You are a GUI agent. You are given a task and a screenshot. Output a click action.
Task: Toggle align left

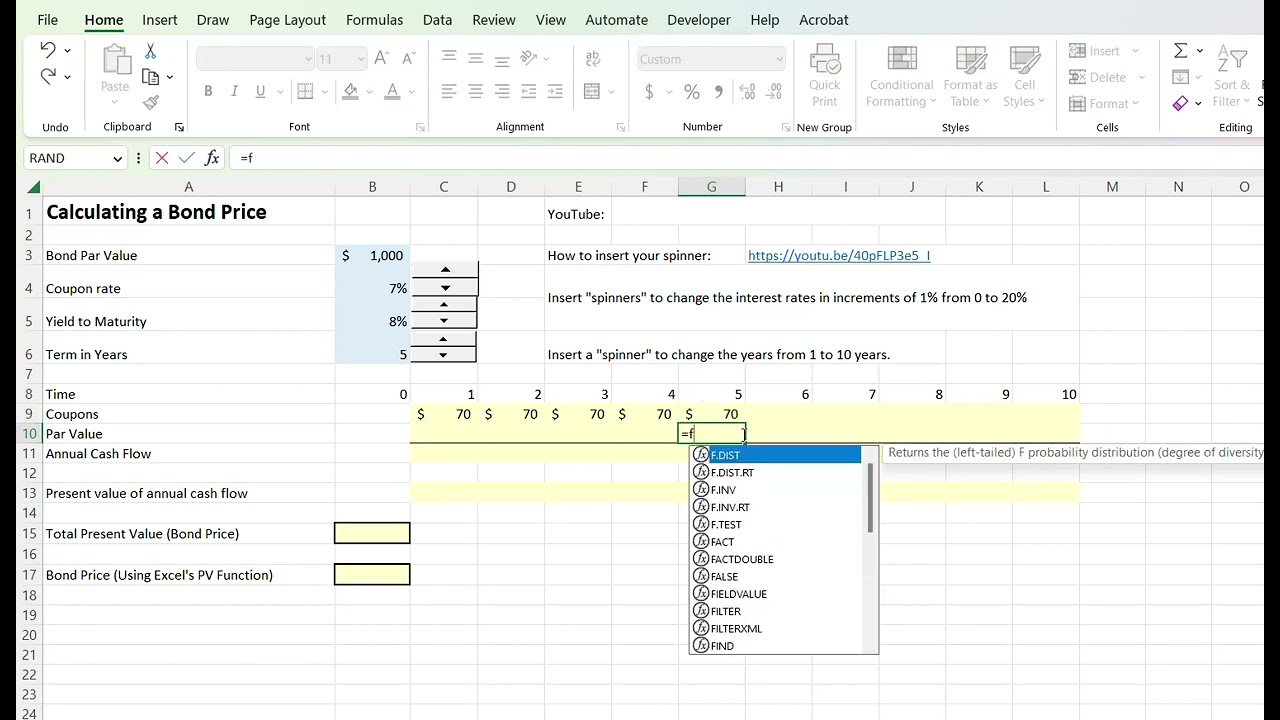click(x=449, y=91)
